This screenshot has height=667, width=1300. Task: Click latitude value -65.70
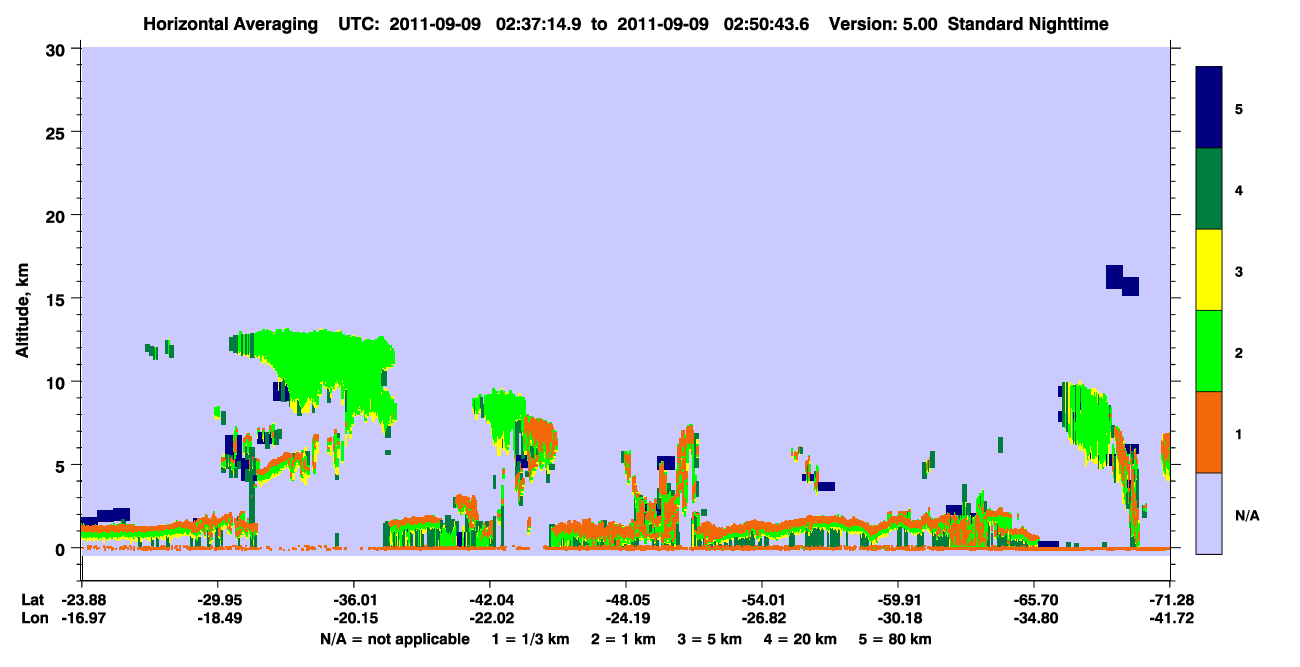point(1034,600)
